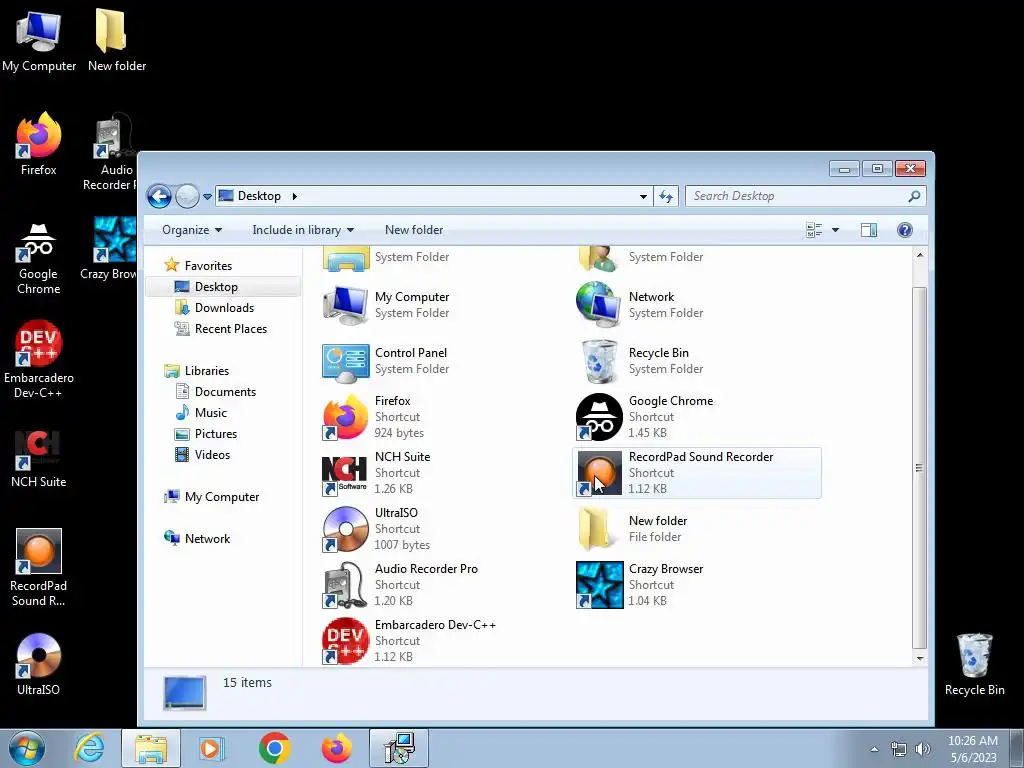Select Libraries in the navigation pane
The height and width of the screenshot is (768, 1024).
coord(206,370)
